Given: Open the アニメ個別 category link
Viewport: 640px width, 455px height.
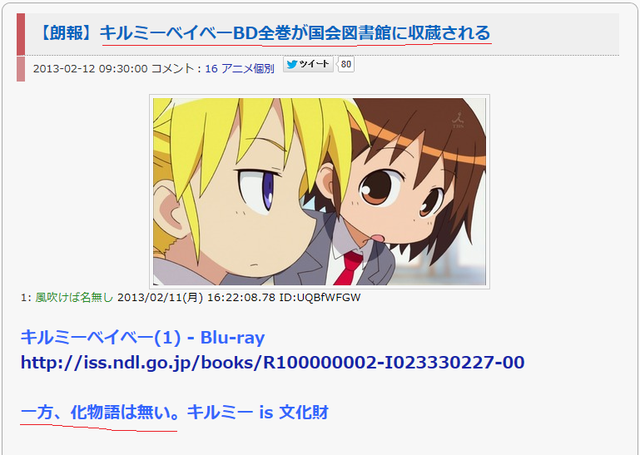Looking at the screenshot, I should 248,69.
